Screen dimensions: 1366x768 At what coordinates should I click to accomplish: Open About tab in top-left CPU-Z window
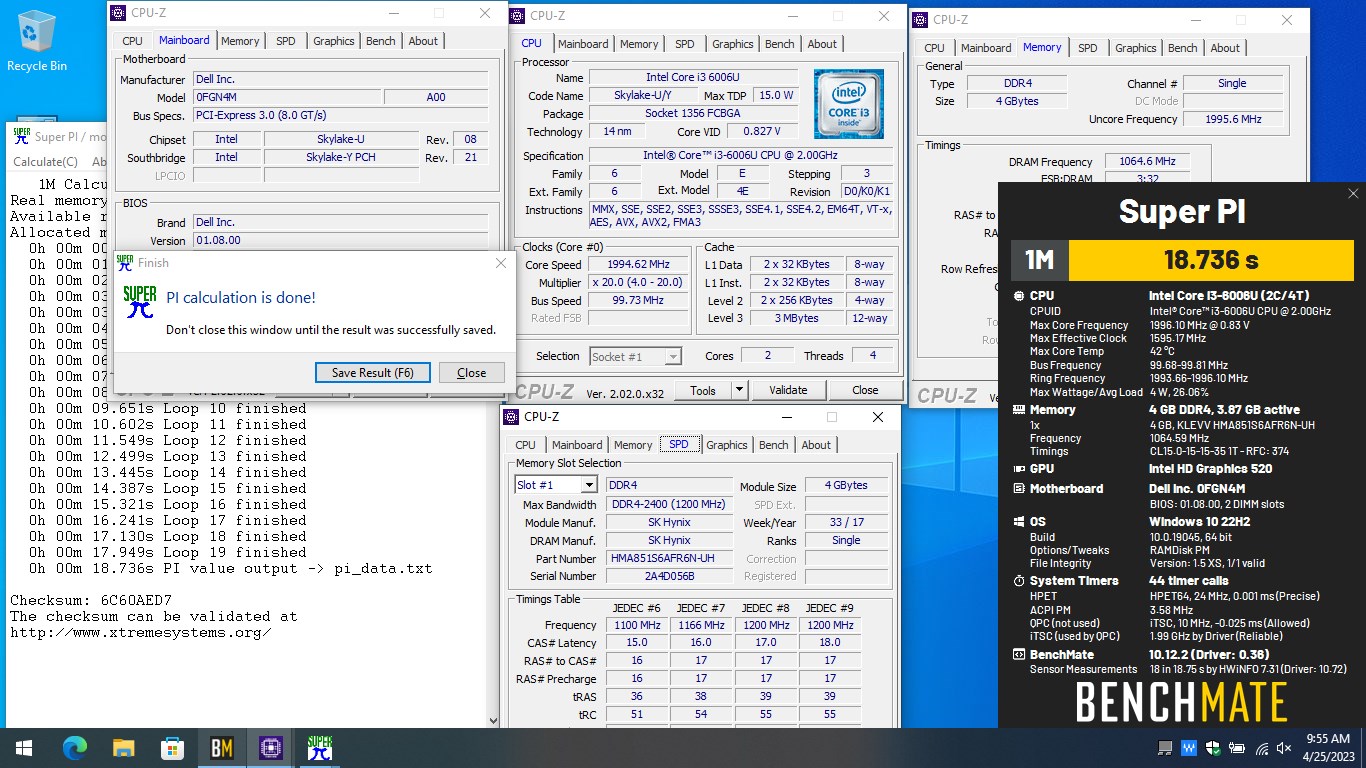pyautogui.click(x=423, y=41)
